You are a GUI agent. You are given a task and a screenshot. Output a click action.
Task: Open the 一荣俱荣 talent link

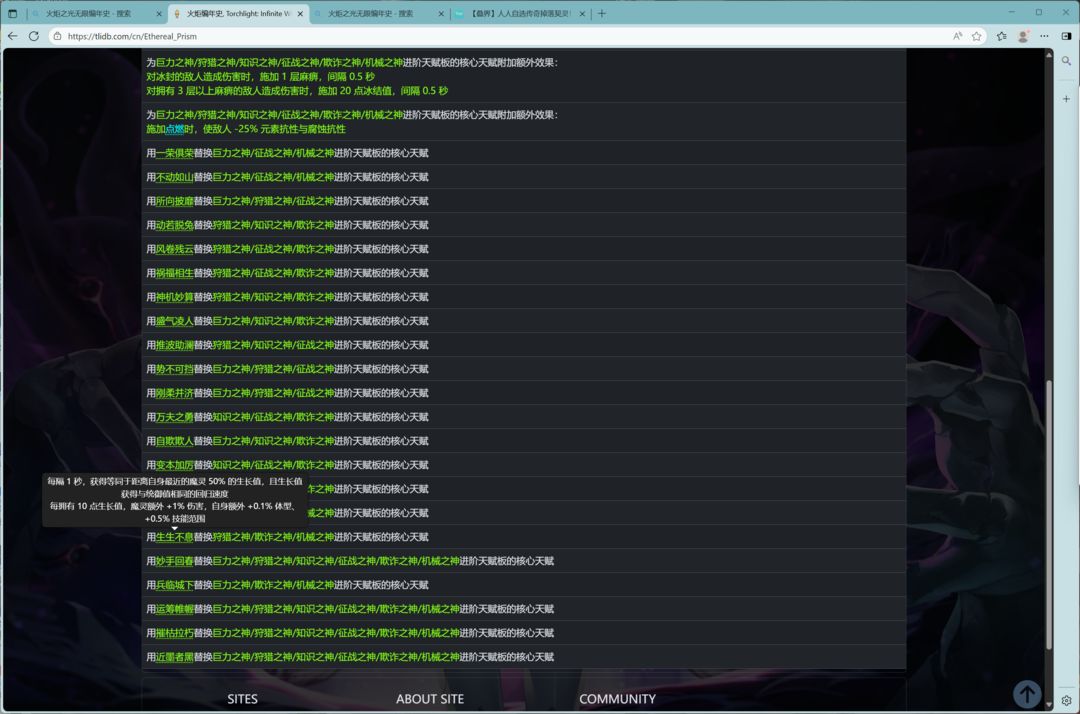174,153
